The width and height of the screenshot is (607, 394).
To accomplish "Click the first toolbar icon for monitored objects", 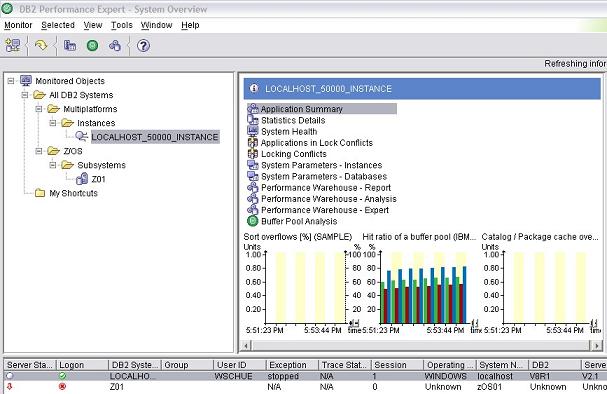I will 13,46.
